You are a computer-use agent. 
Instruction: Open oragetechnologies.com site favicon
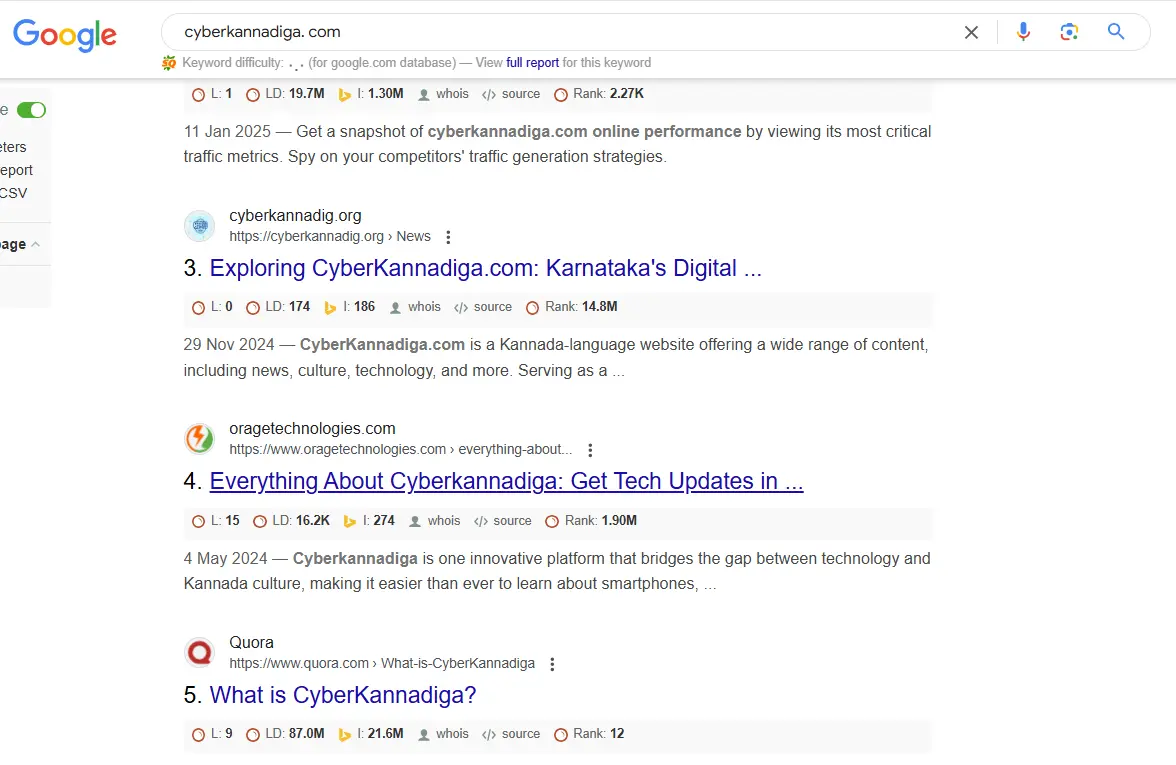click(x=200, y=439)
